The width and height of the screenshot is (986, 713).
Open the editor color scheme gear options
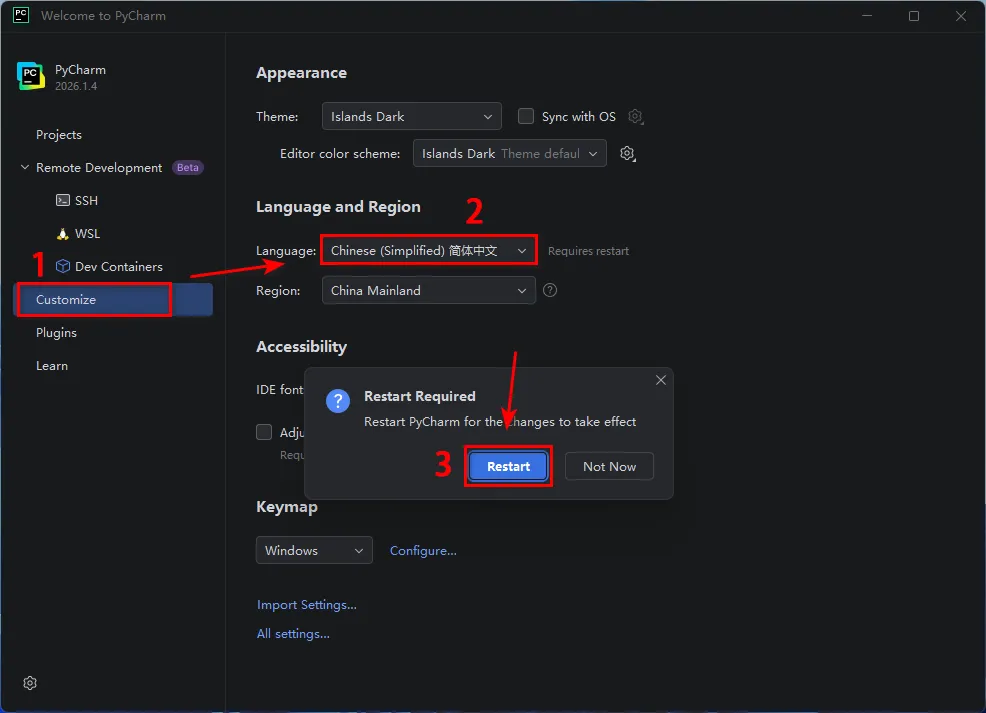628,154
